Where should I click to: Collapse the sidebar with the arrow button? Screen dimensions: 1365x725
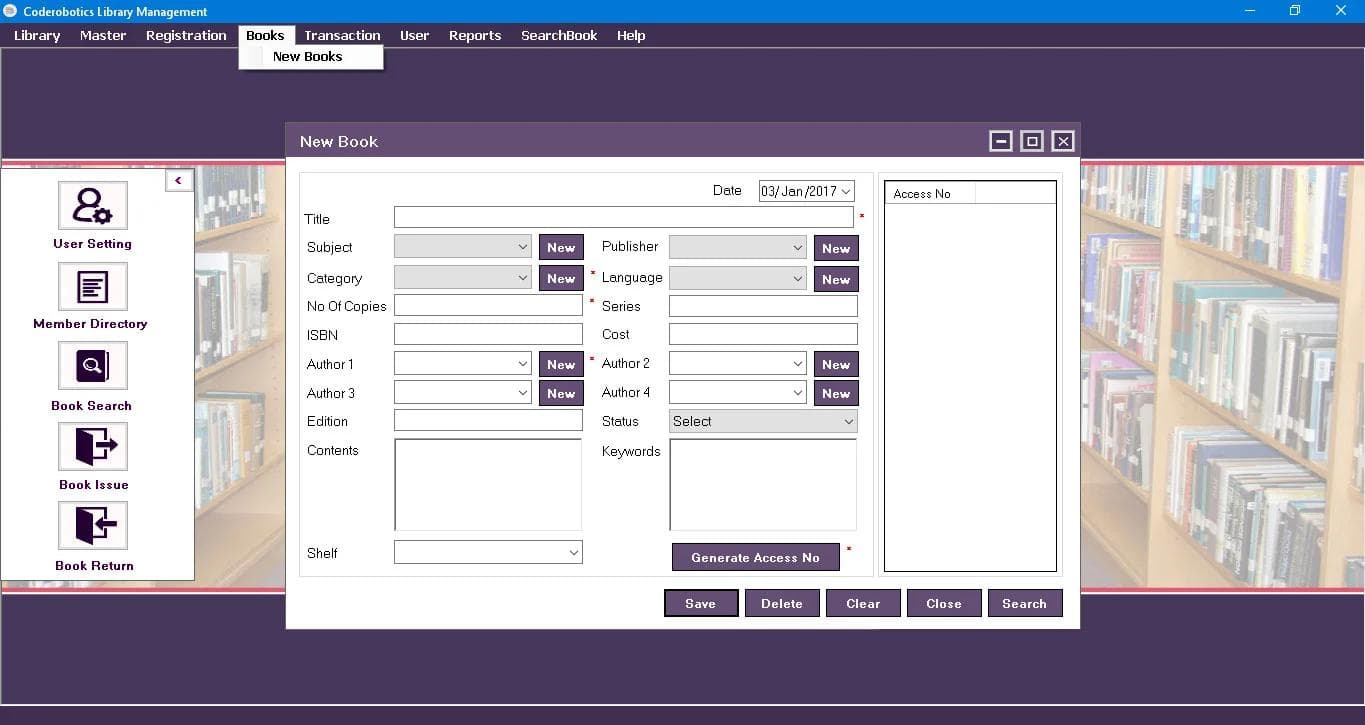click(x=179, y=180)
